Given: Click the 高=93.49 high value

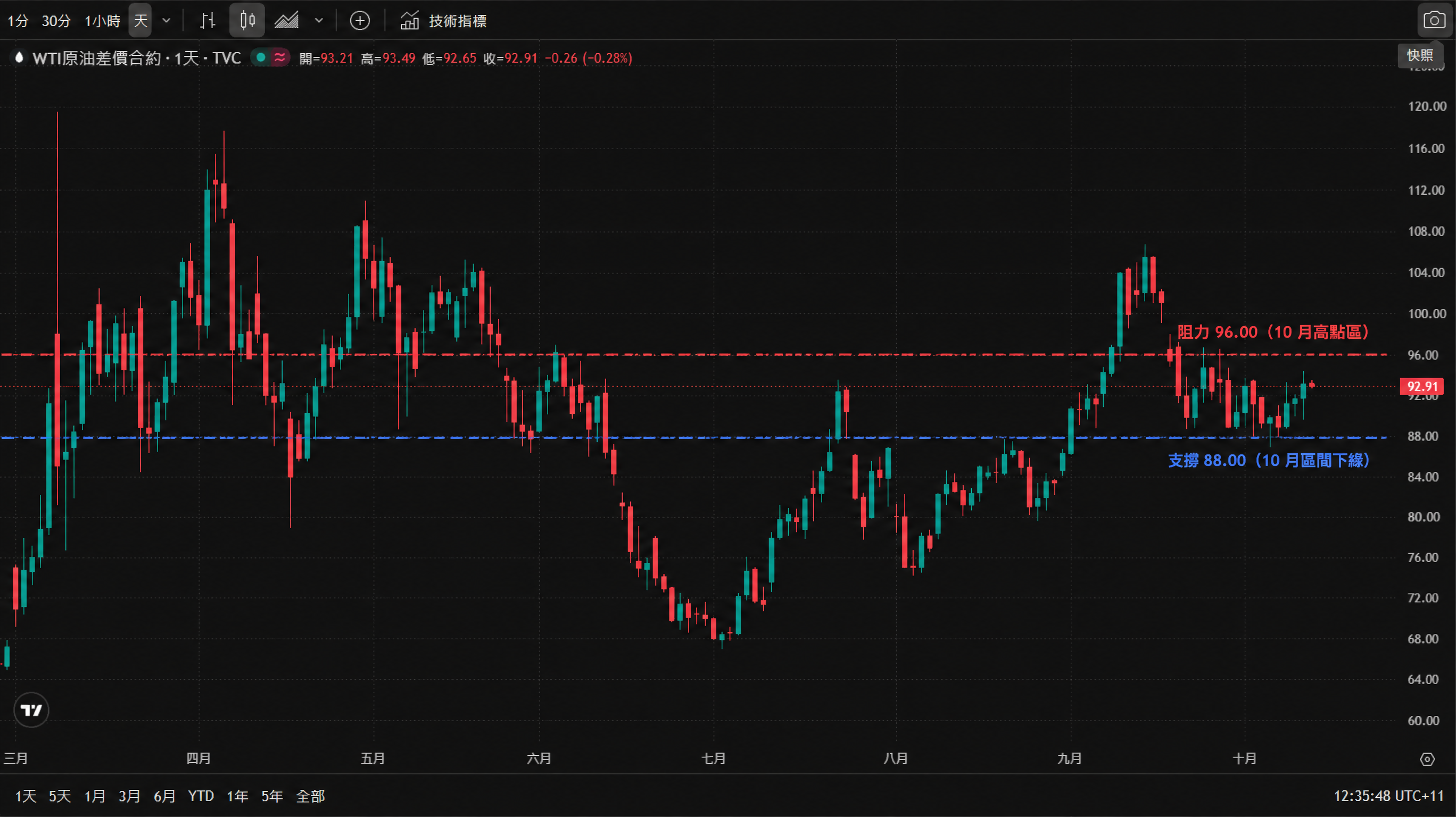Looking at the screenshot, I should click(x=388, y=58).
